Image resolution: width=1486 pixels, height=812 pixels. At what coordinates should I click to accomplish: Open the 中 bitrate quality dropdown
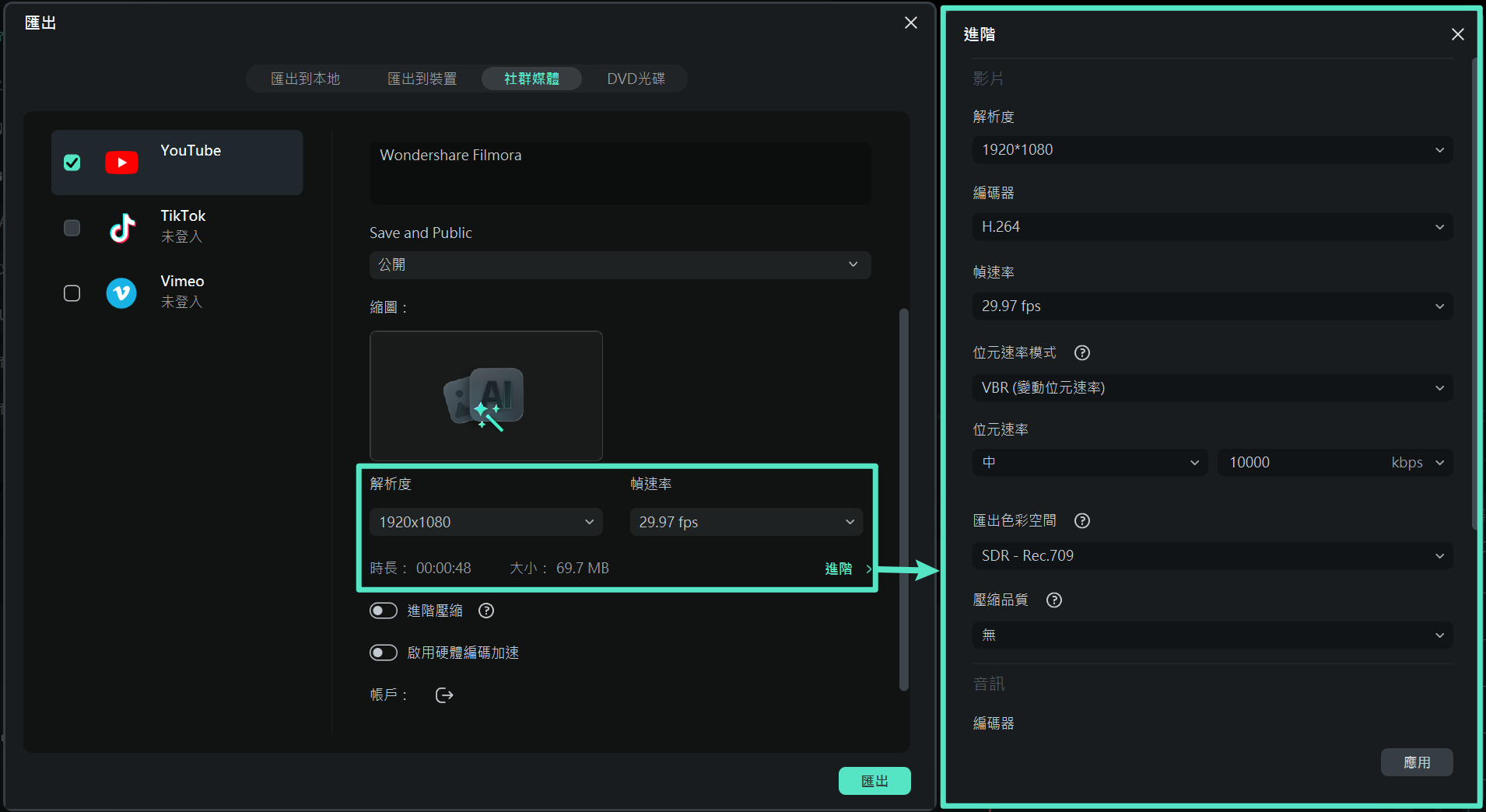tap(1090, 462)
